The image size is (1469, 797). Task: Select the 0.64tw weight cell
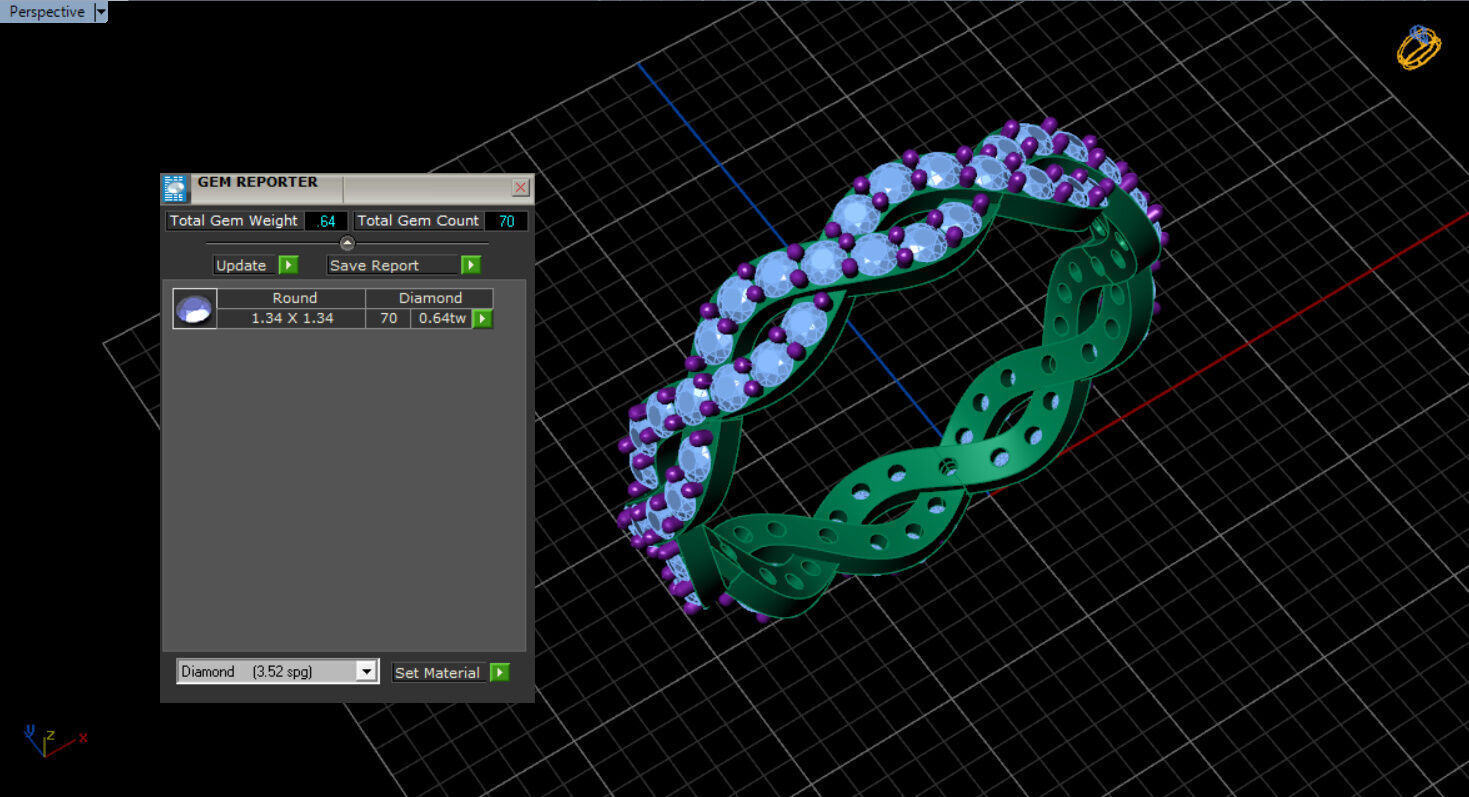pos(442,319)
